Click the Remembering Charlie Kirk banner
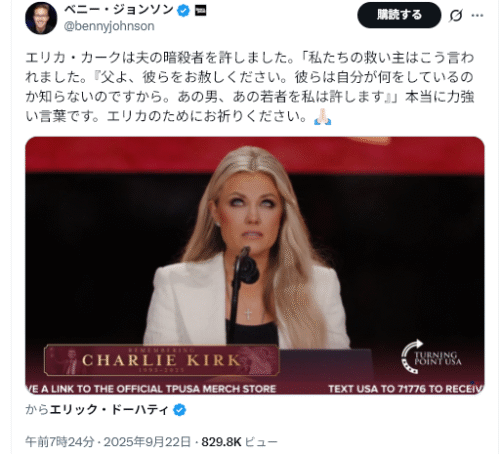500x454 pixels. [162, 360]
